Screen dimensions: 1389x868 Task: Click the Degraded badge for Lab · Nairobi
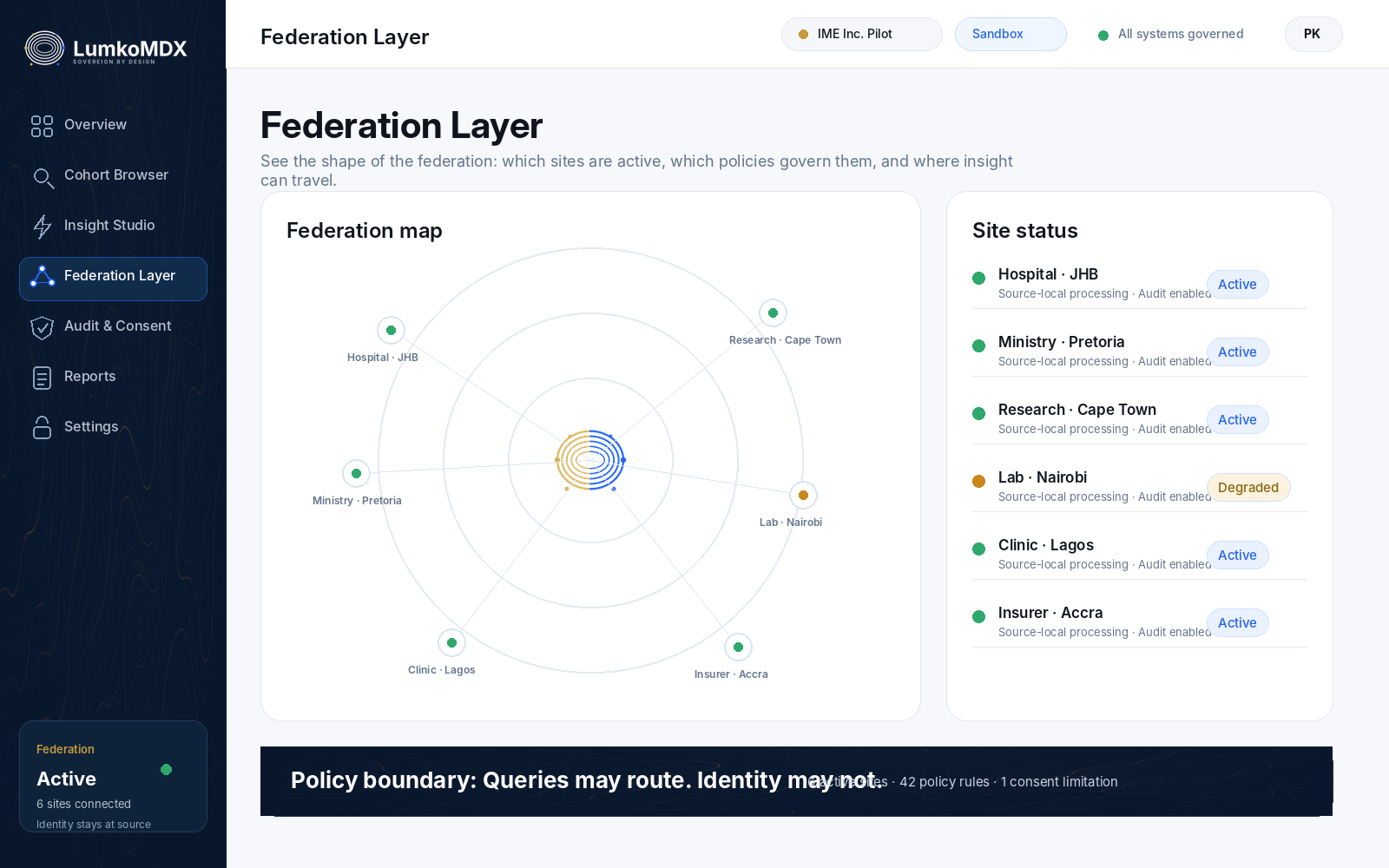point(1248,487)
